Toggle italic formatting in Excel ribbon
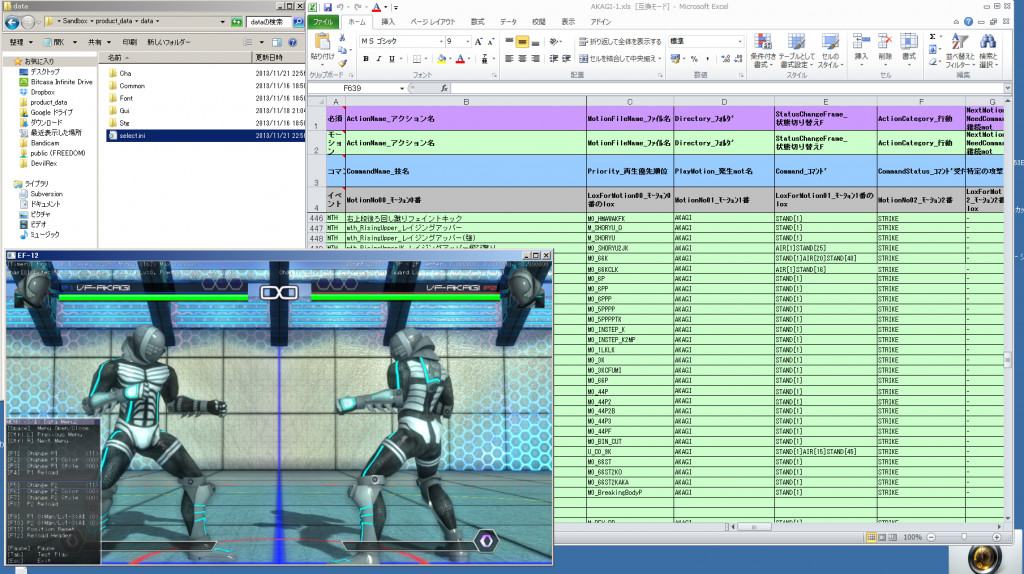Image resolution: width=1024 pixels, height=574 pixels. tap(380, 59)
